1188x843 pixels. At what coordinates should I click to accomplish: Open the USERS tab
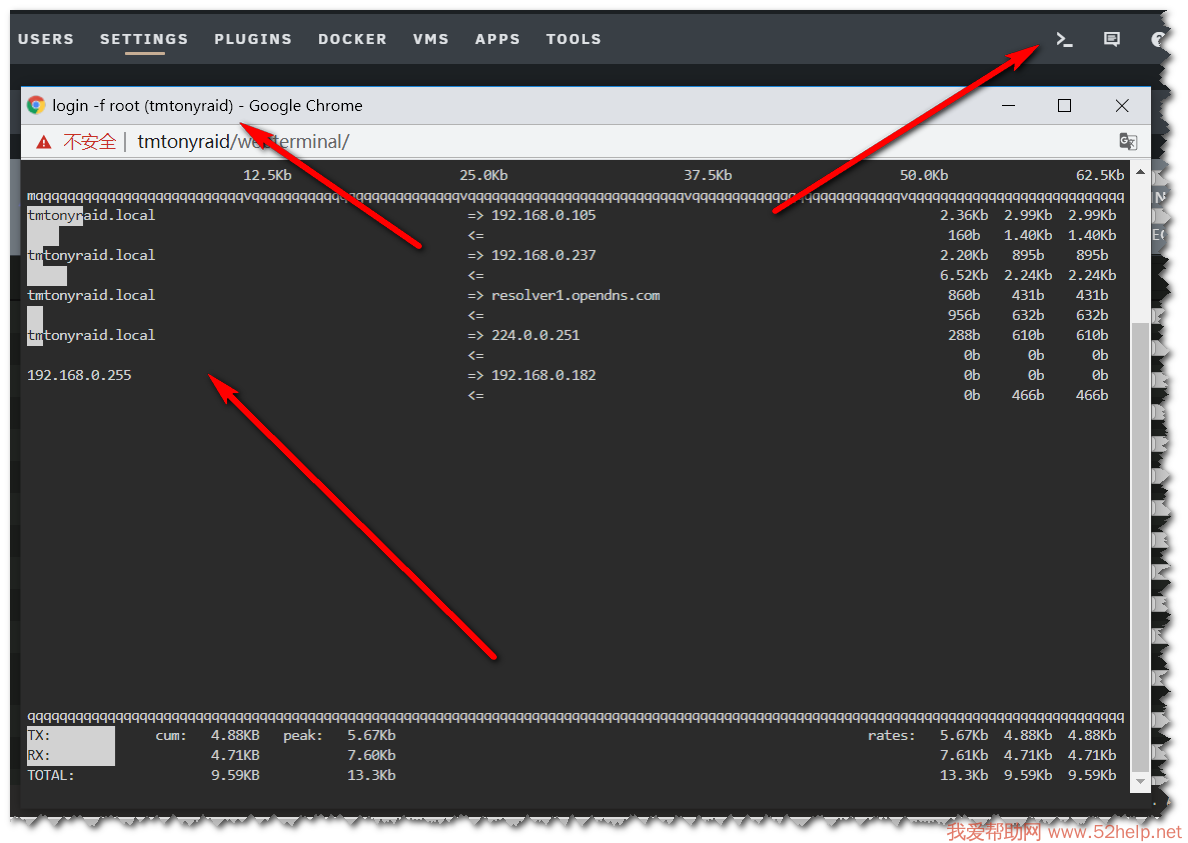pos(46,39)
